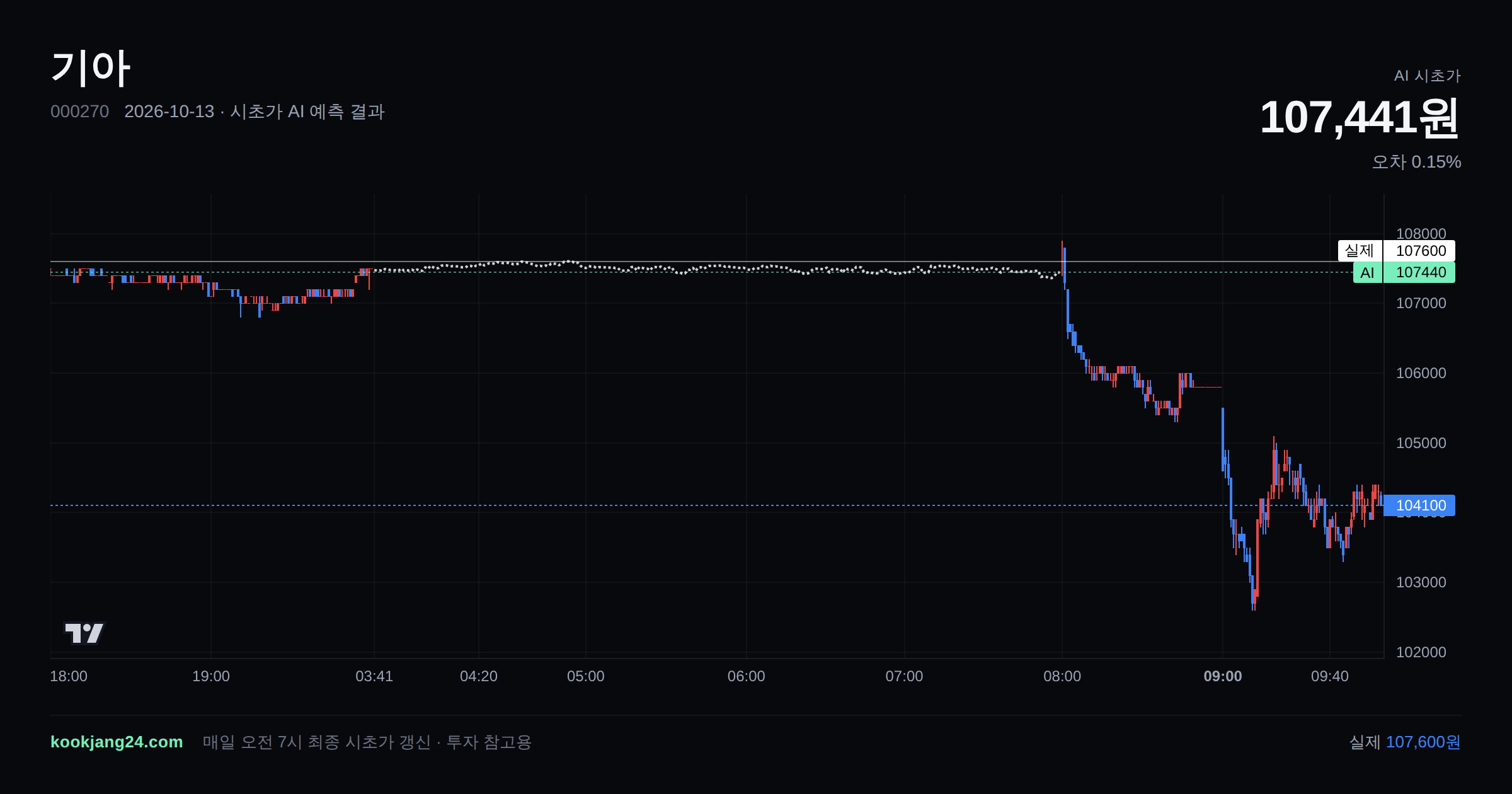
Task: Click the 08:00 time axis label
Action: (x=1062, y=676)
